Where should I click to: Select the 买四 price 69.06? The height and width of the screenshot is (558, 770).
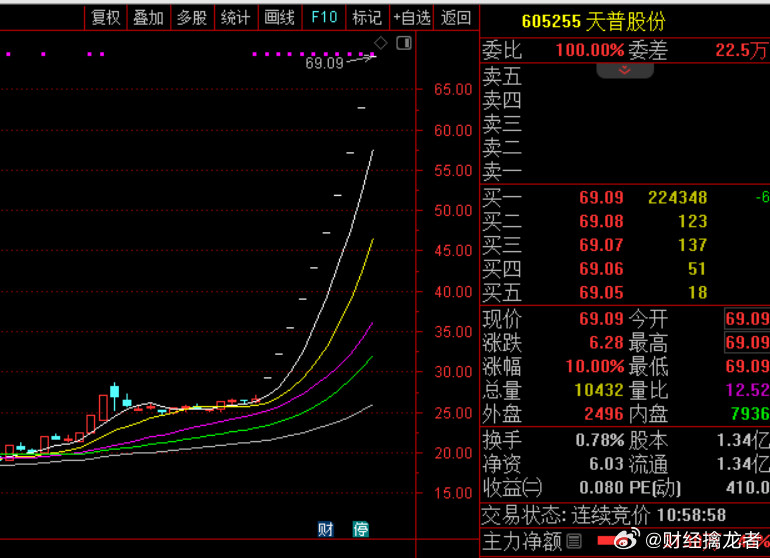tap(601, 269)
